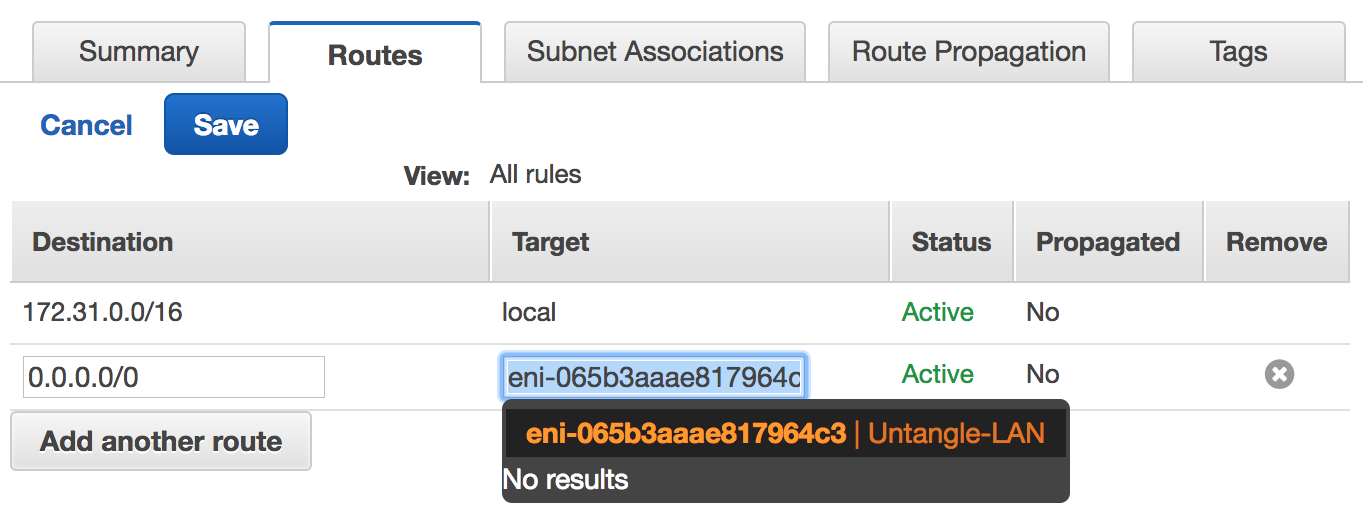Focus the 0.0.0.0/0 destination field

point(174,377)
